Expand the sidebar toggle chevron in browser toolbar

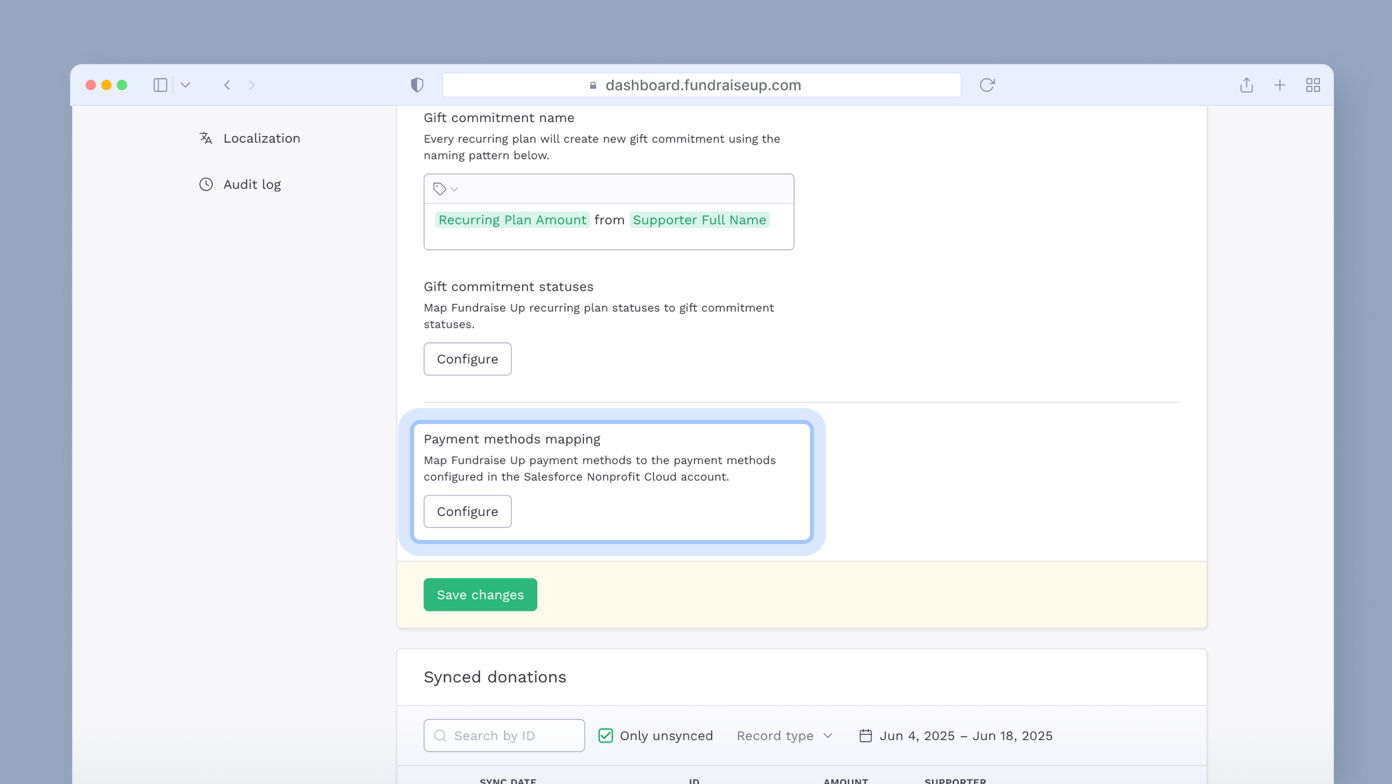coord(184,85)
